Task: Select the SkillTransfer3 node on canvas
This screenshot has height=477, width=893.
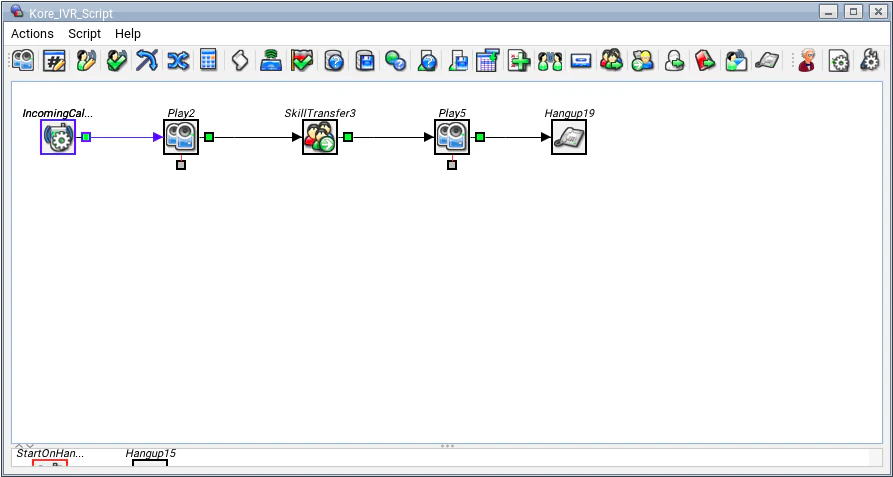Action: 320,137
